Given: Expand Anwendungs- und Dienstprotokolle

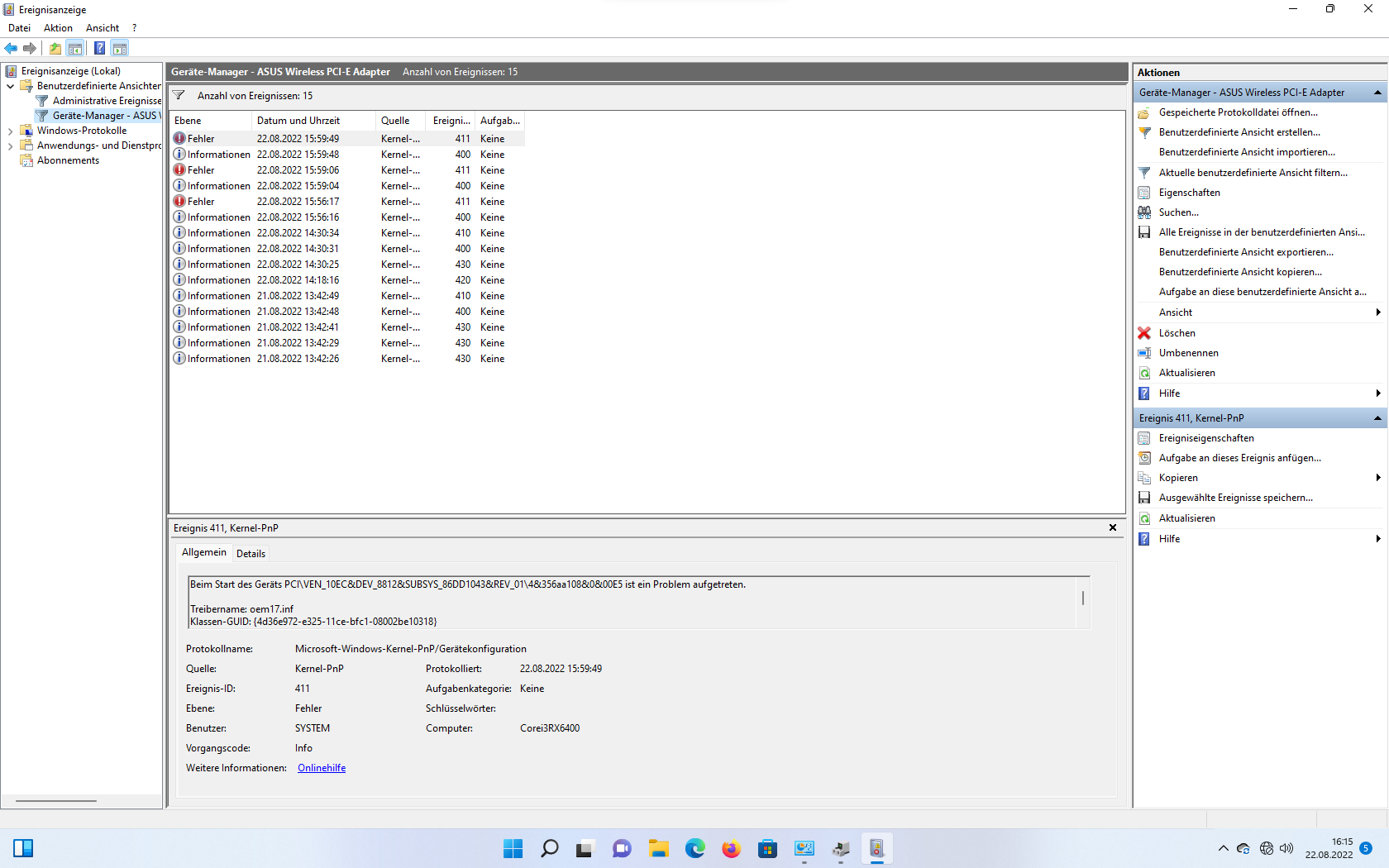Looking at the screenshot, I should [x=9, y=145].
